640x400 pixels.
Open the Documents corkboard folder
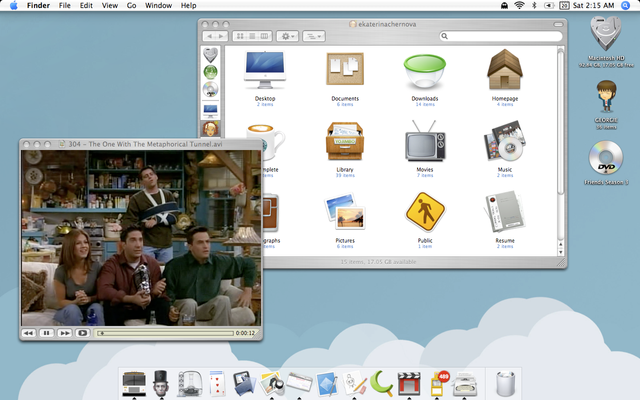(x=345, y=69)
